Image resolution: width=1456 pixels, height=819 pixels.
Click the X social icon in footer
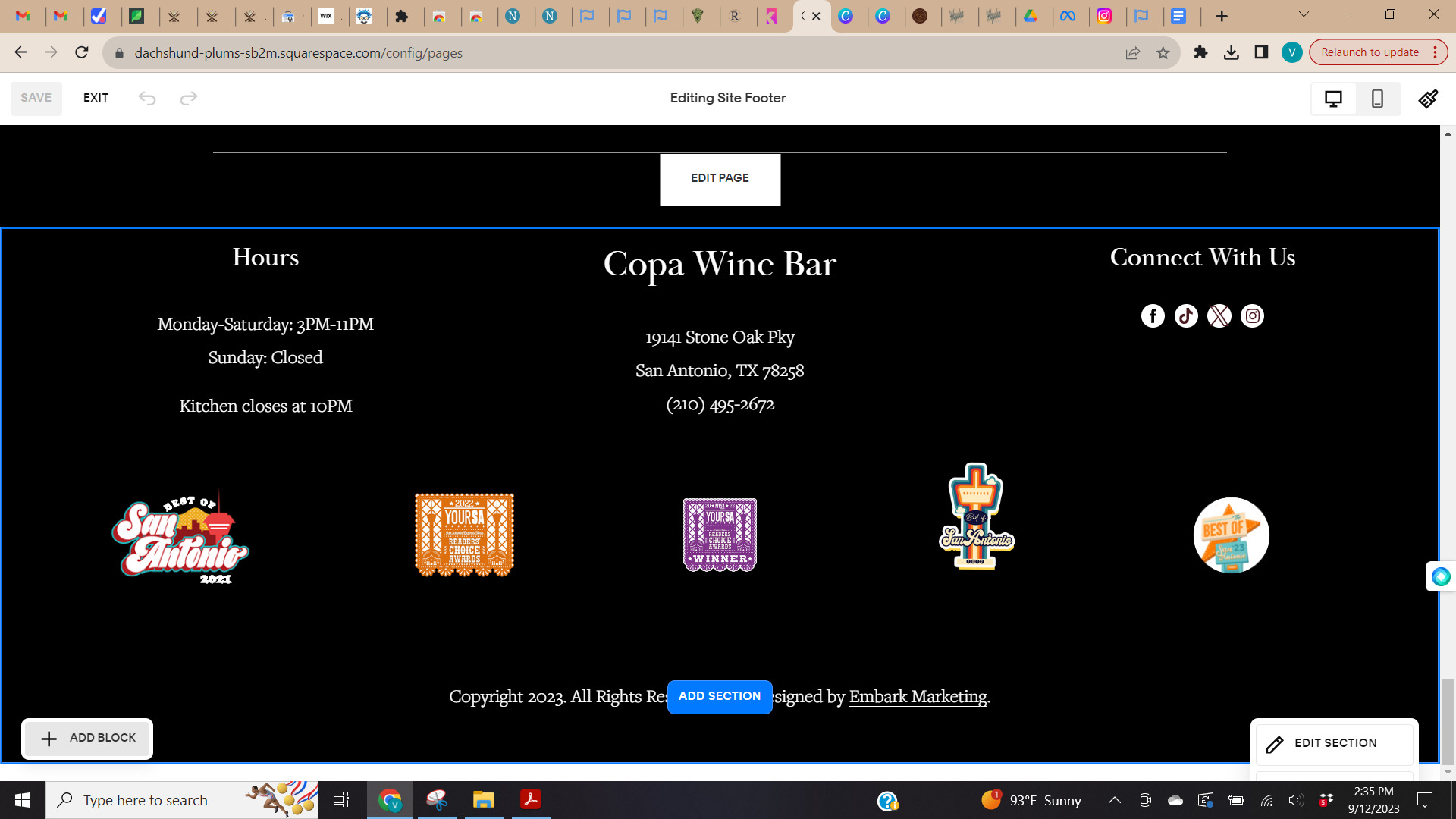click(1219, 315)
